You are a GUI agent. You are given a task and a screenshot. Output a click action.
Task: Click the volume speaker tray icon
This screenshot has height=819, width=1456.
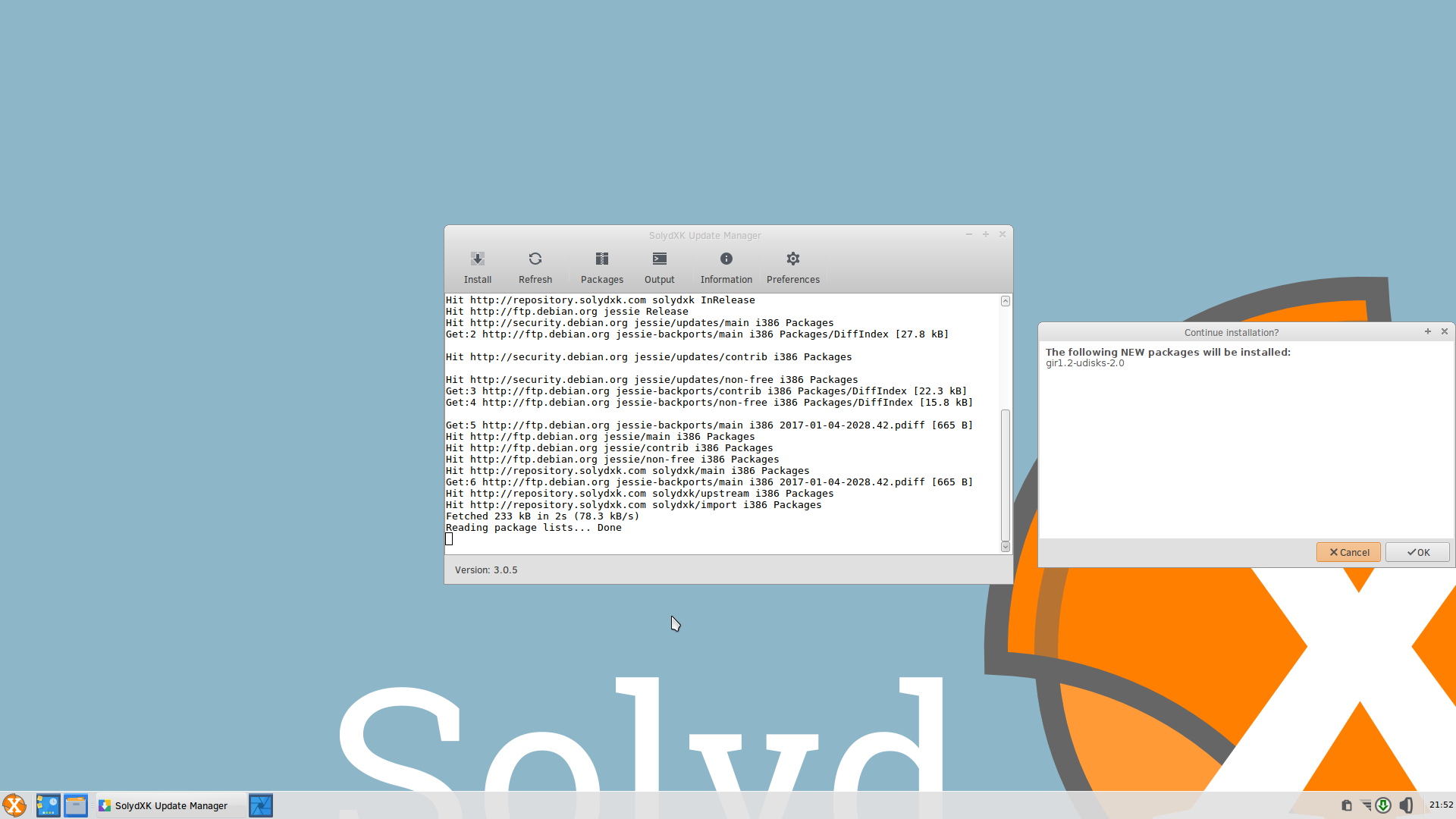pos(1406,805)
